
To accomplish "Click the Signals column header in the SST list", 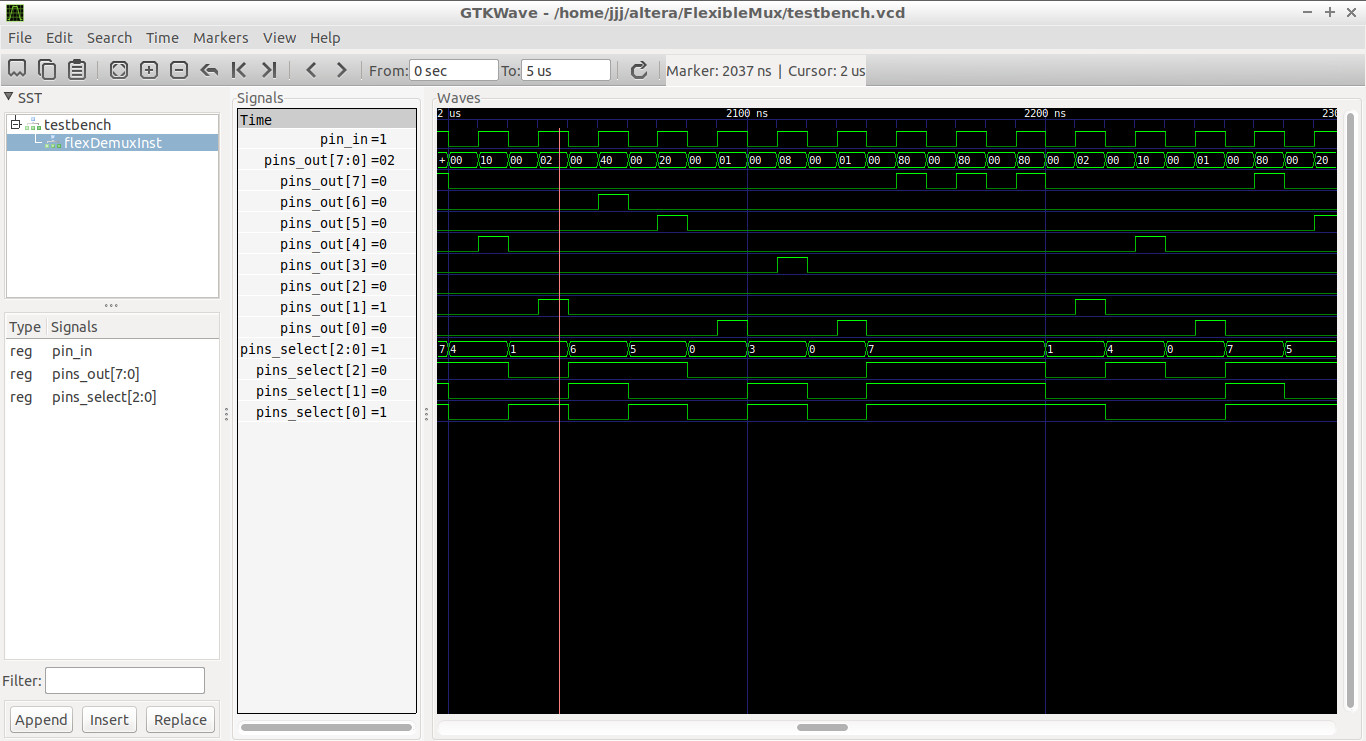I will (x=75, y=327).
